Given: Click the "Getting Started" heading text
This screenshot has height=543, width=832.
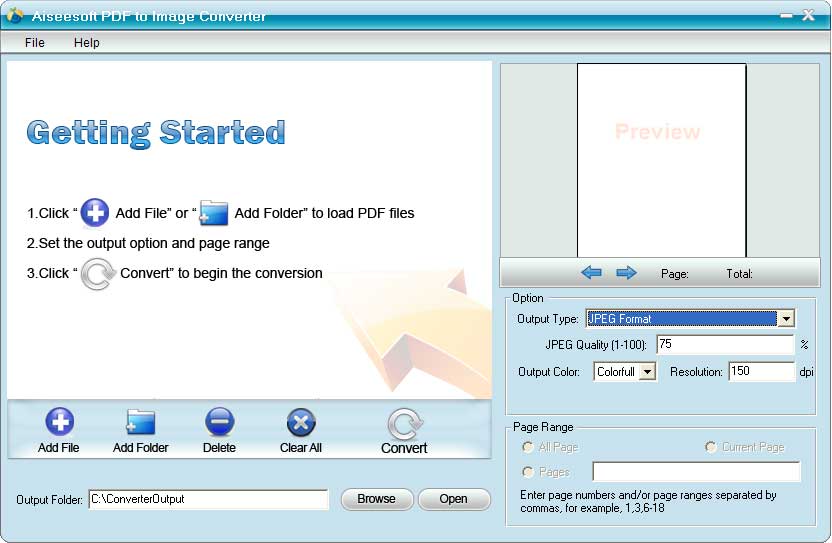Looking at the screenshot, I should [x=156, y=133].
